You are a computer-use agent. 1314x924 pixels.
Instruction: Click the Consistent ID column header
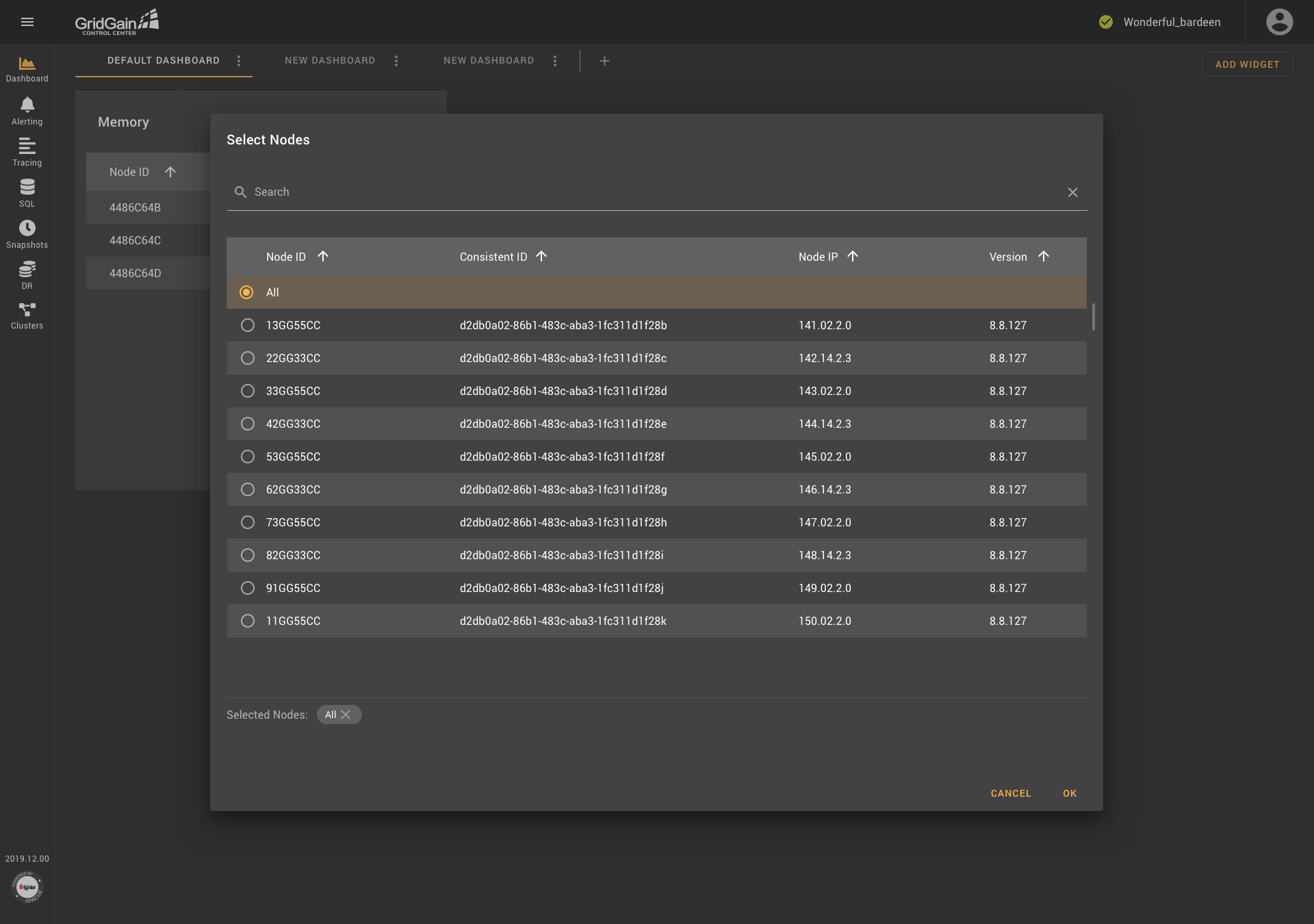(493, 257)
